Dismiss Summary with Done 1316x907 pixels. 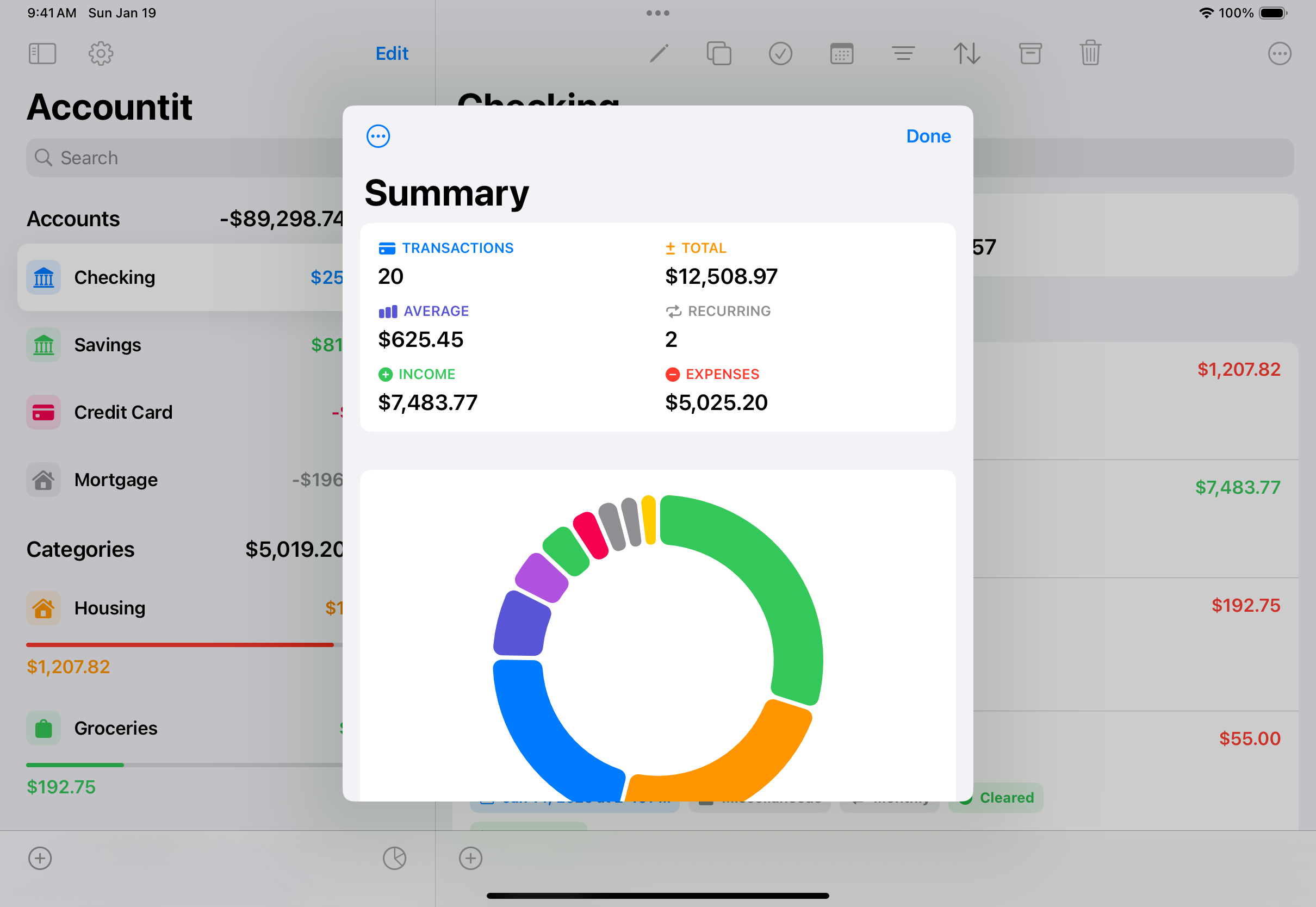coord(928,136)
